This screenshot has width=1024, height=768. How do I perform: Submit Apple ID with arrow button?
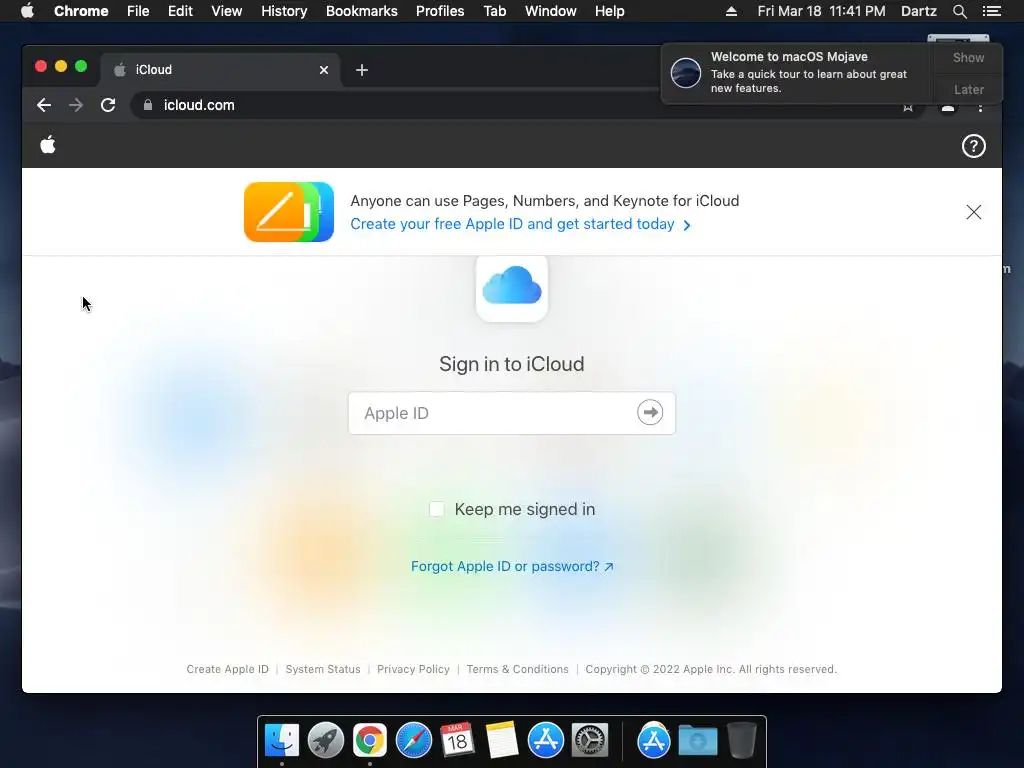[x=650, y=412]
